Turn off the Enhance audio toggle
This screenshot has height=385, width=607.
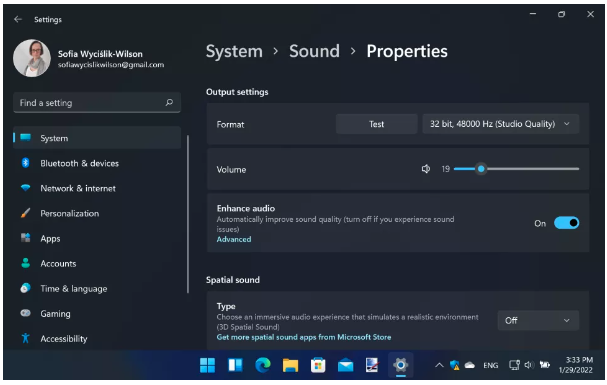pyautogui.click(x=566, y=223)
